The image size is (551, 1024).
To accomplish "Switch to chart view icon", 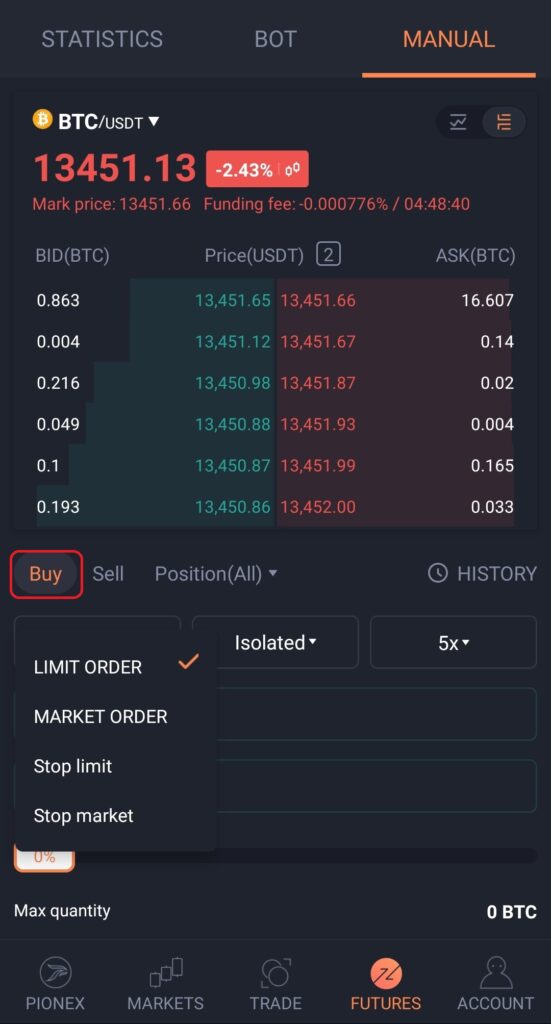I will [x=458, y=122].
